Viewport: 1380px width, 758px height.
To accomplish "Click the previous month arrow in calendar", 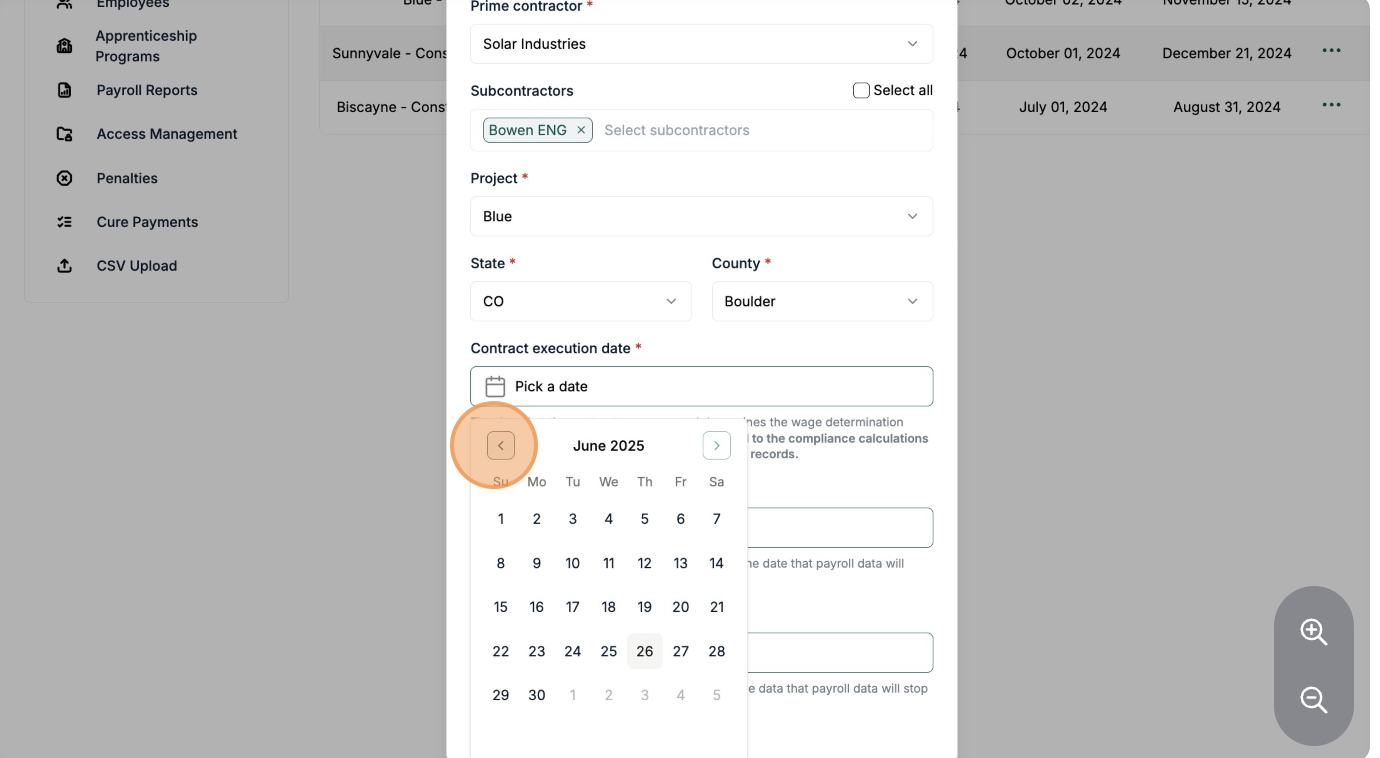I will [x=501, y=446].
